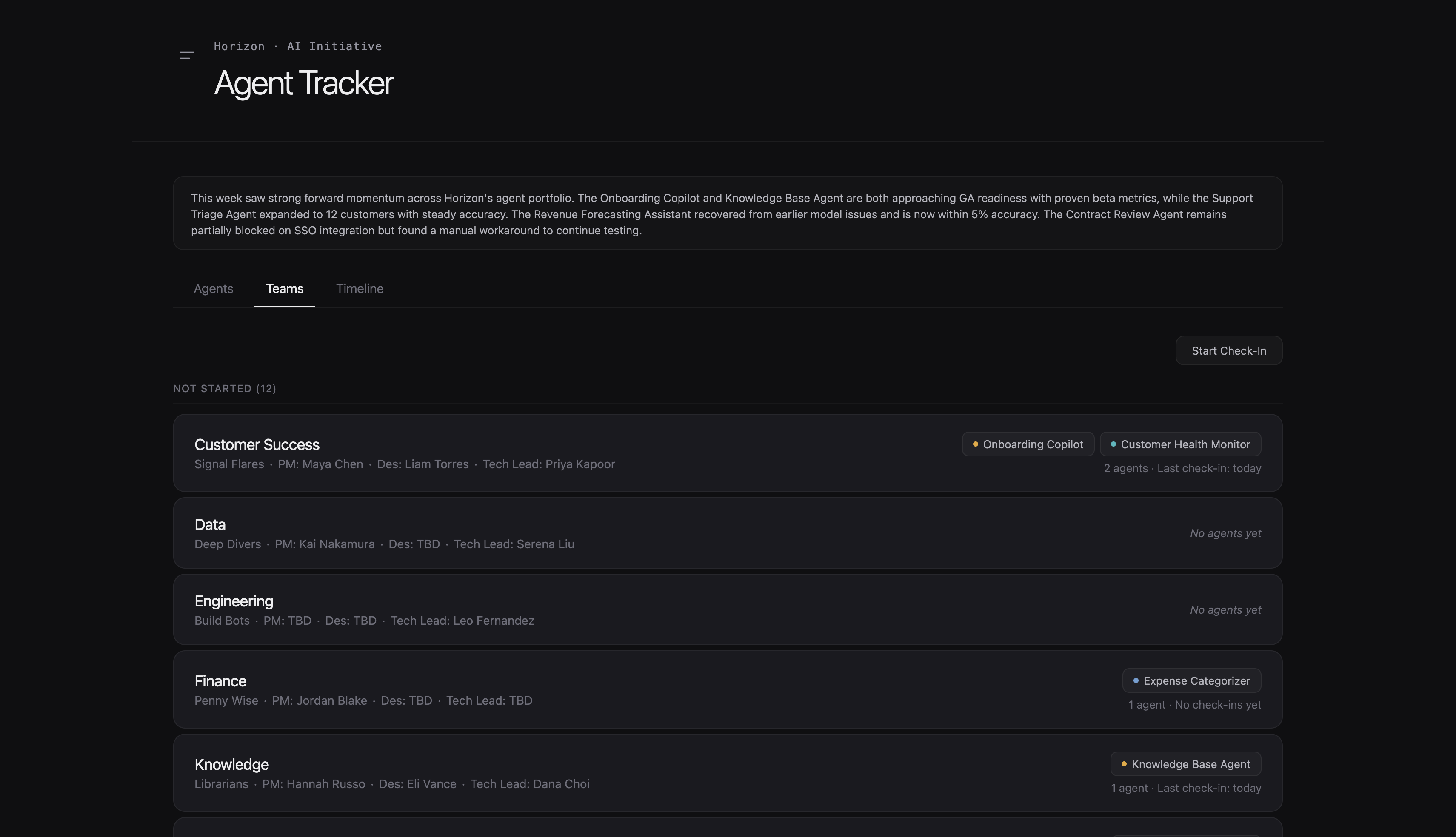Click the Agent Tracker page title
Viewport: 1456px width, 837px height.
pos(304,83)
